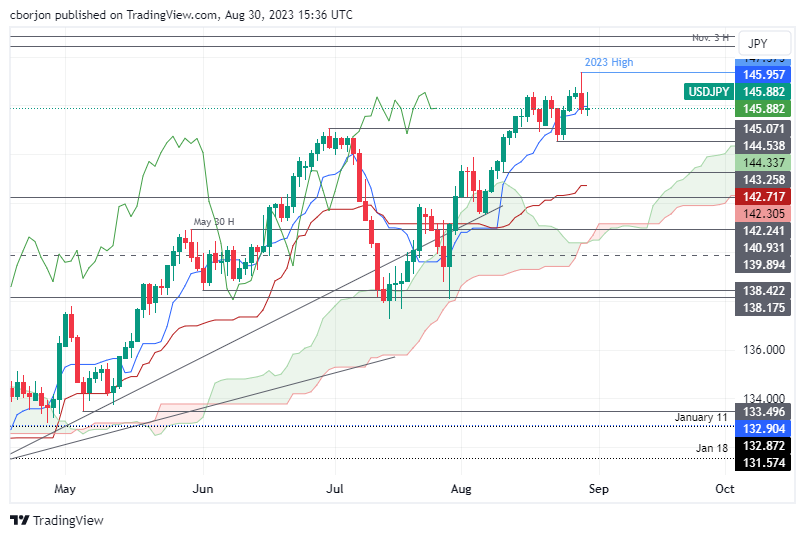805x538 pixels.
Task: Click the 2023 High annotation text
Action: click(x=609, y=63)
